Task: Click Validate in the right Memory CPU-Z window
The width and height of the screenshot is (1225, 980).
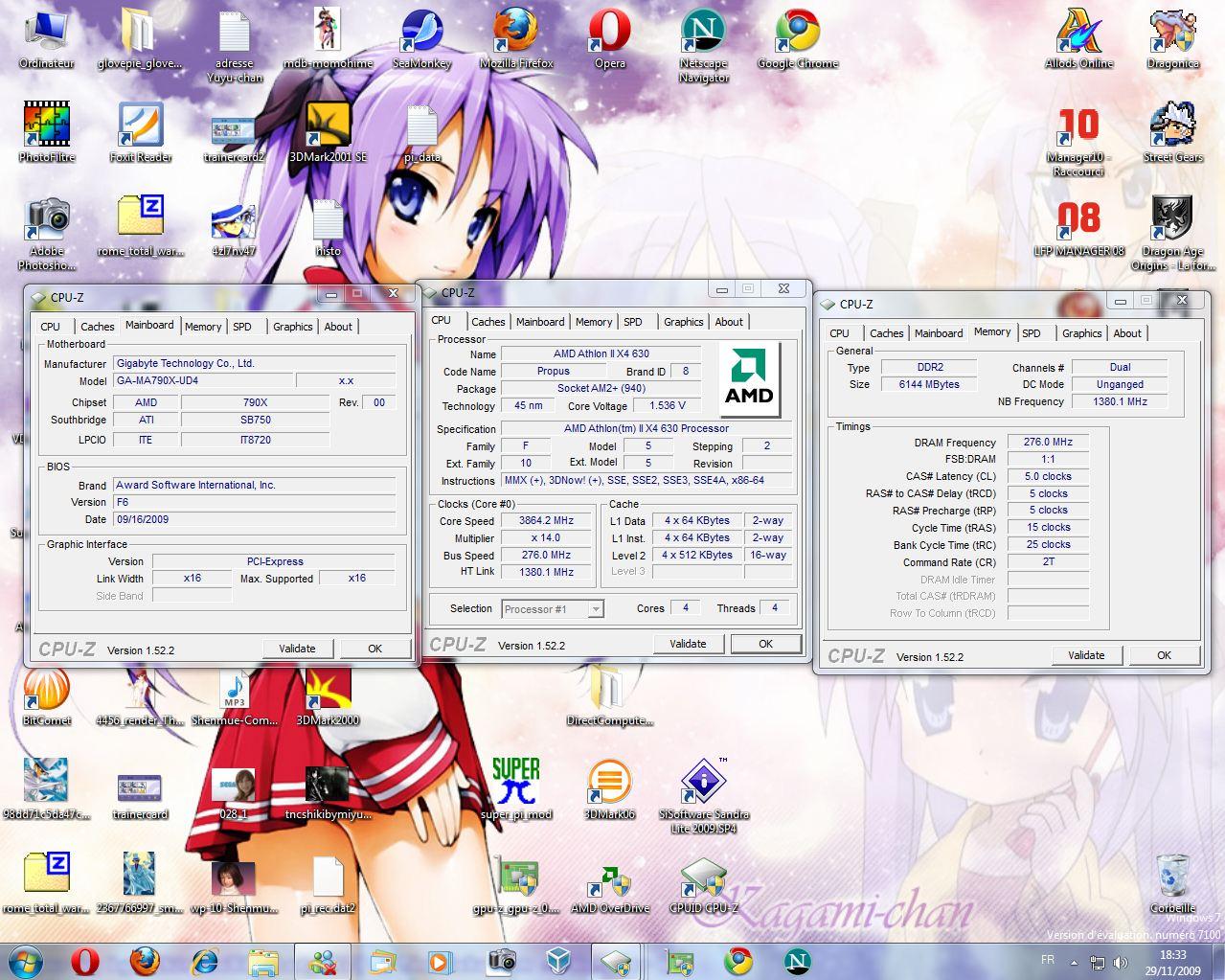Action: tap(1086, 655)
